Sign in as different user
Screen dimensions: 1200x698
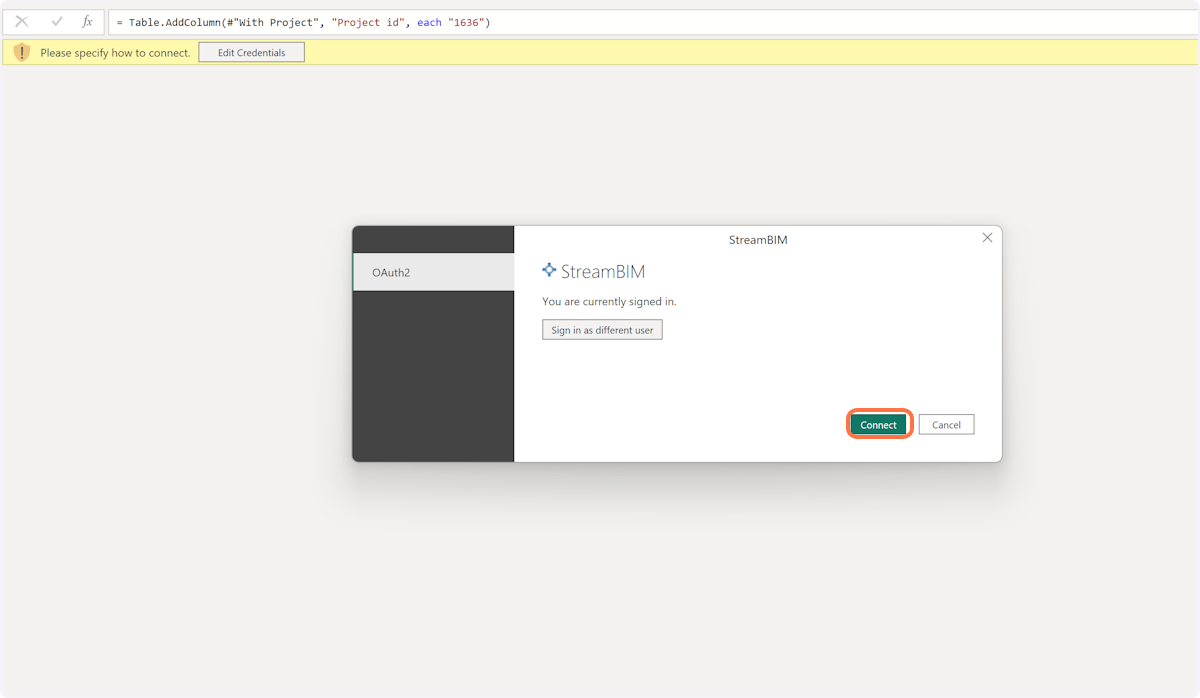pyautogui.click(x=602, y=330)
